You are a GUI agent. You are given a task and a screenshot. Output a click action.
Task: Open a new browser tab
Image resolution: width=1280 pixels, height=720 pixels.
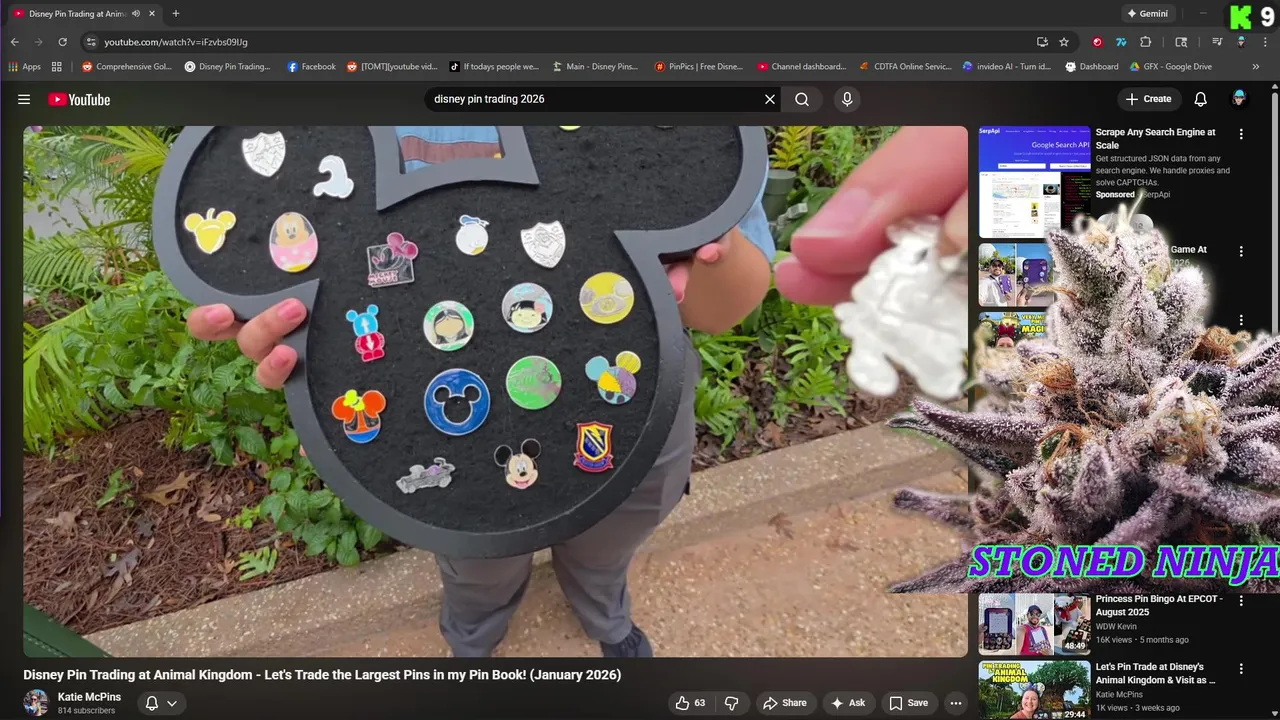tap(176, 14)
